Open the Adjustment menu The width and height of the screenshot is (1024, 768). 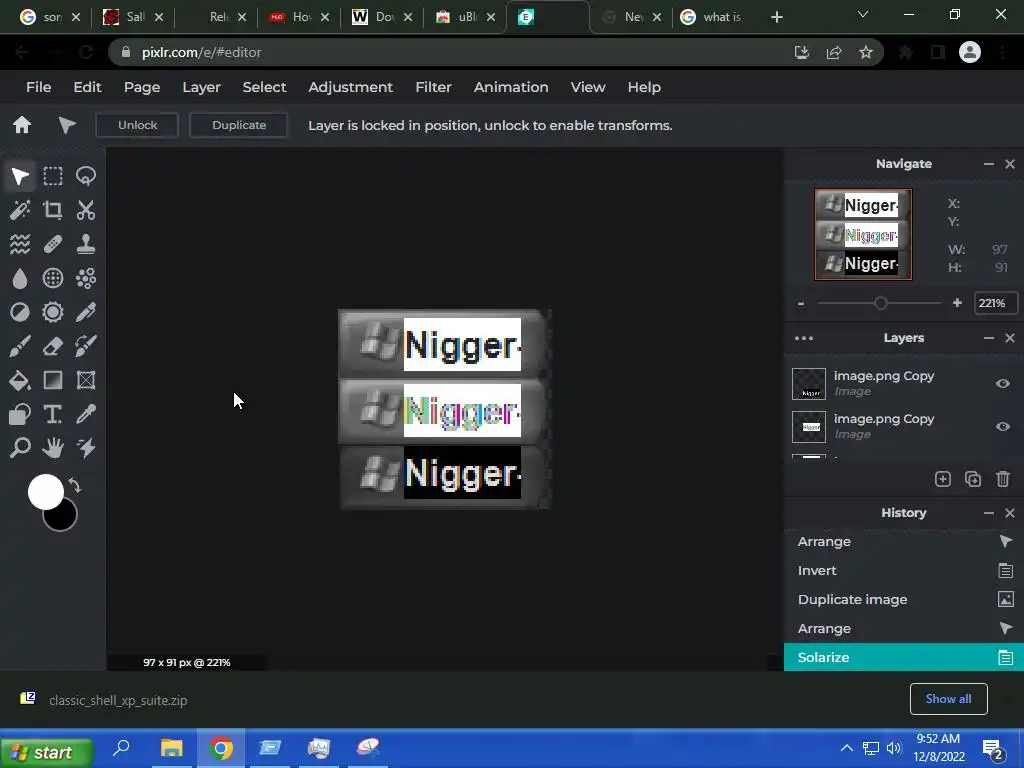coord(351,87)
